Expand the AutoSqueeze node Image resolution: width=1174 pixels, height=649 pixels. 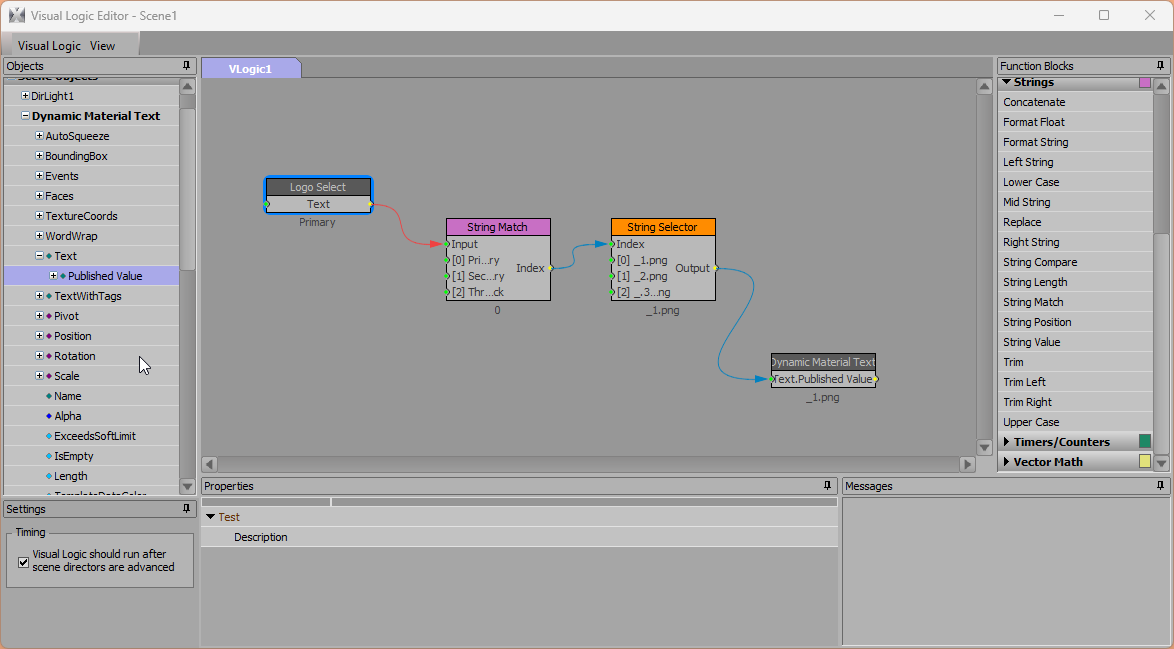tap(39, 135)
